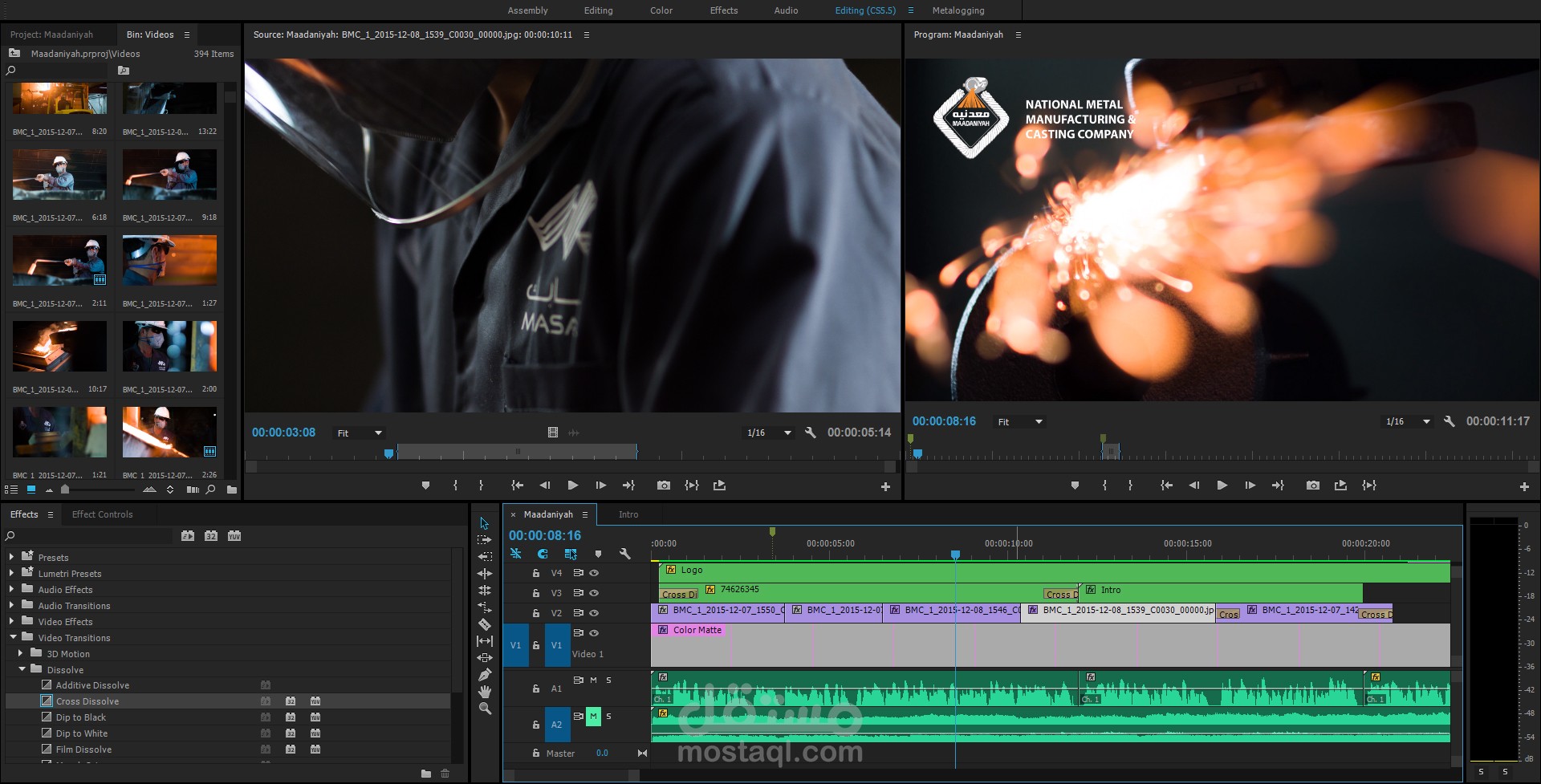
Task: Open Source monitor settings wrench
Action: (811, 433)
